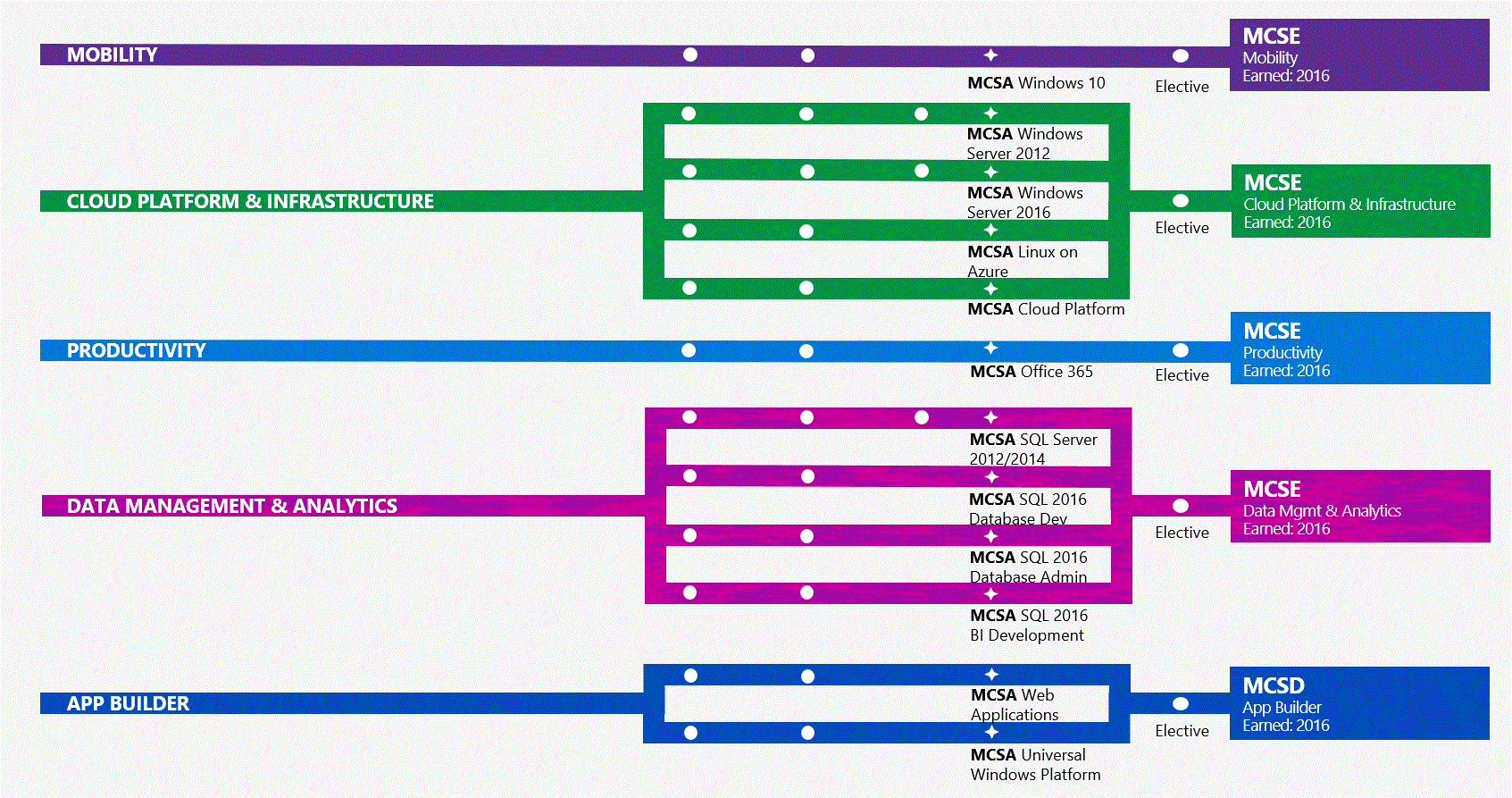Viewport: 1512px width, 798px height.
Task: Click the Elective circle on Data Management track
Action: point(1181,507)
